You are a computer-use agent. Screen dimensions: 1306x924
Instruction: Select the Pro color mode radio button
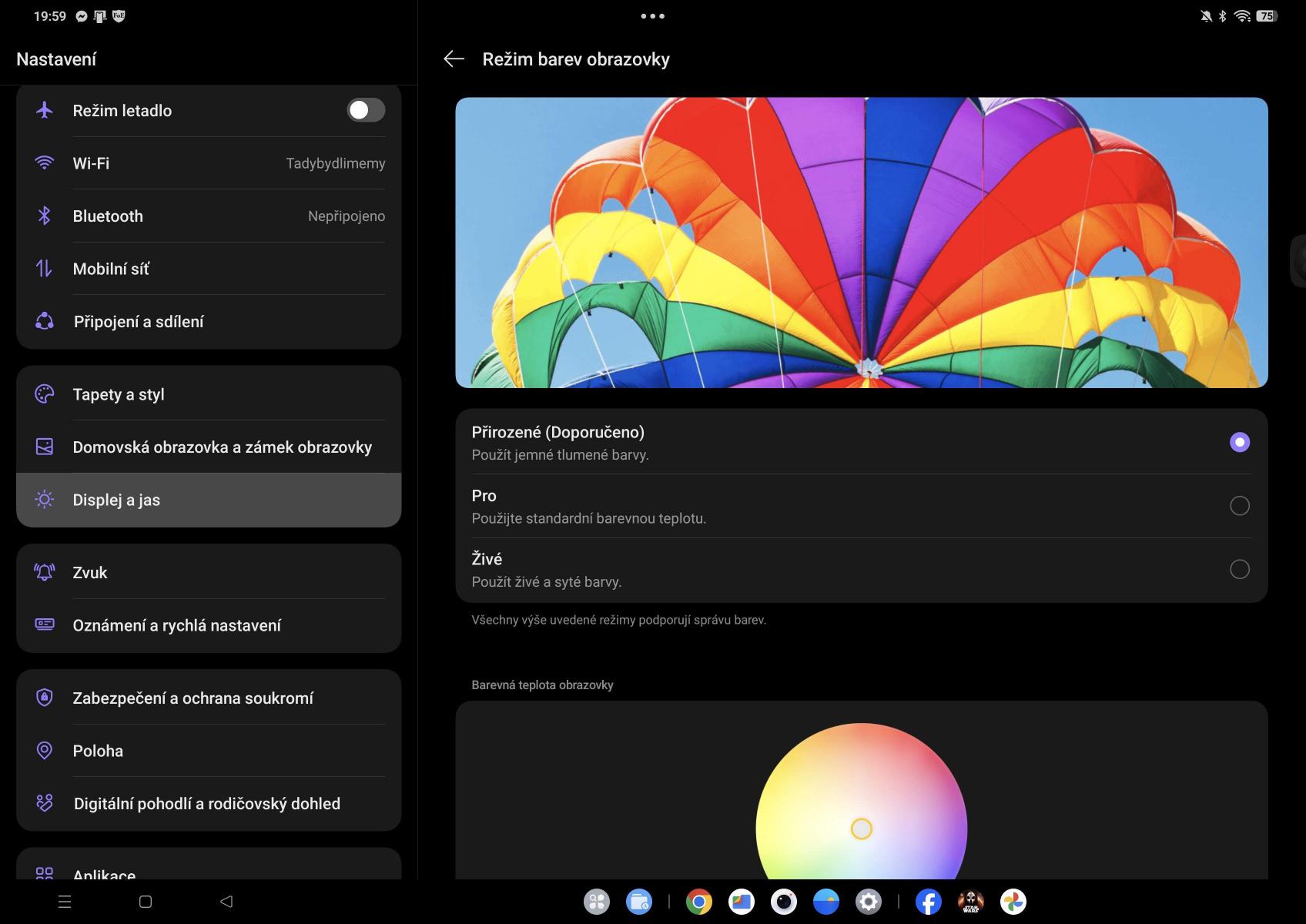1239,506
